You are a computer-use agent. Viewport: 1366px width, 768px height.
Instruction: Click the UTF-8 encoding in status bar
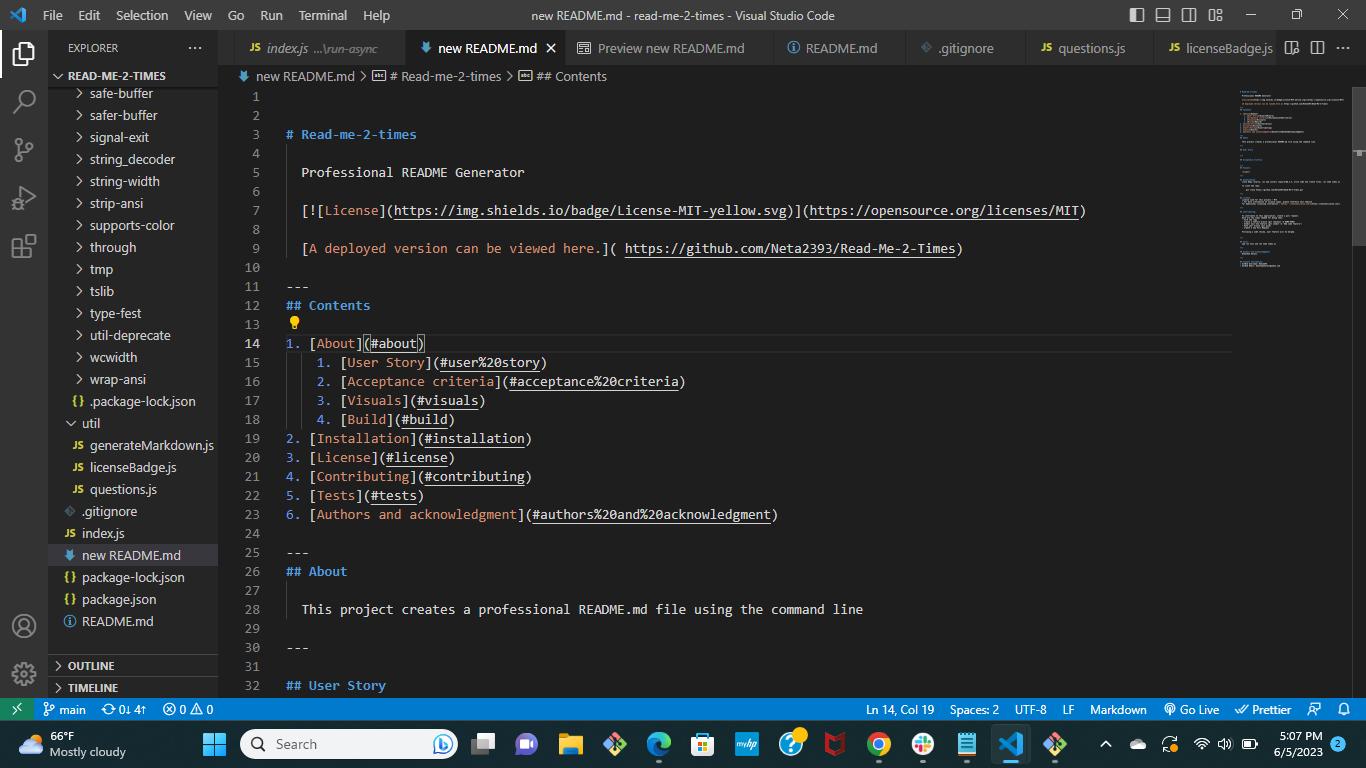point(1030,709)
